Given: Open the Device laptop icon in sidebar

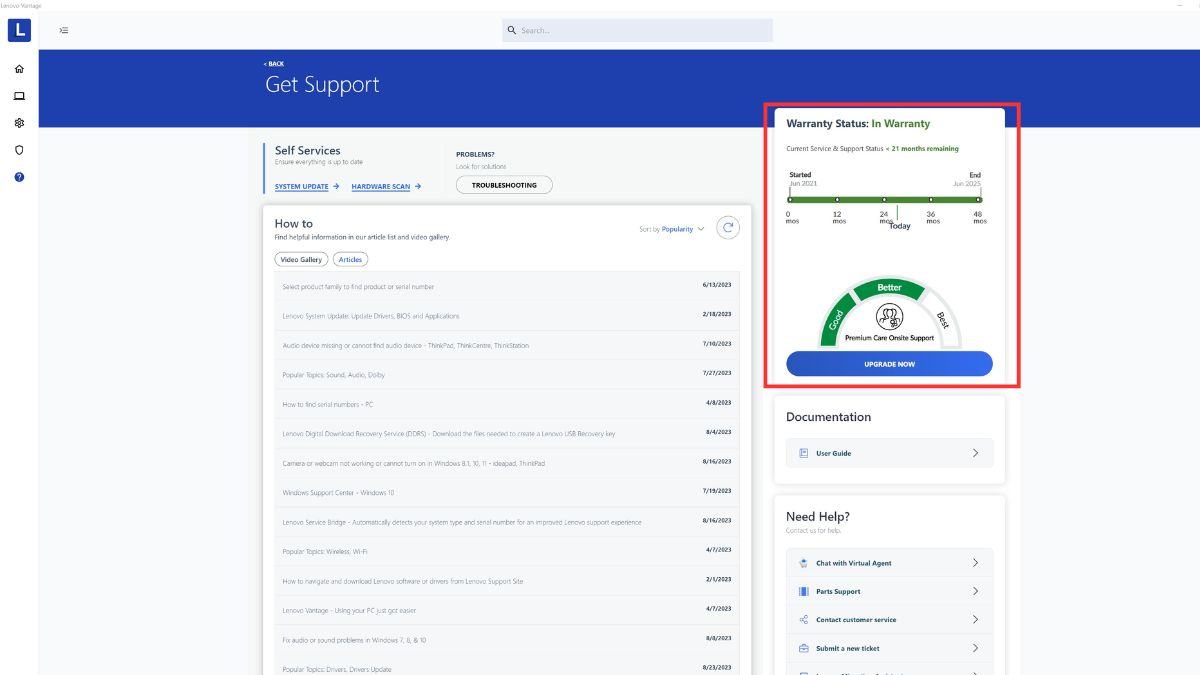Looking at the screenshot, I should pyautogui.click(x=19, y=96).
